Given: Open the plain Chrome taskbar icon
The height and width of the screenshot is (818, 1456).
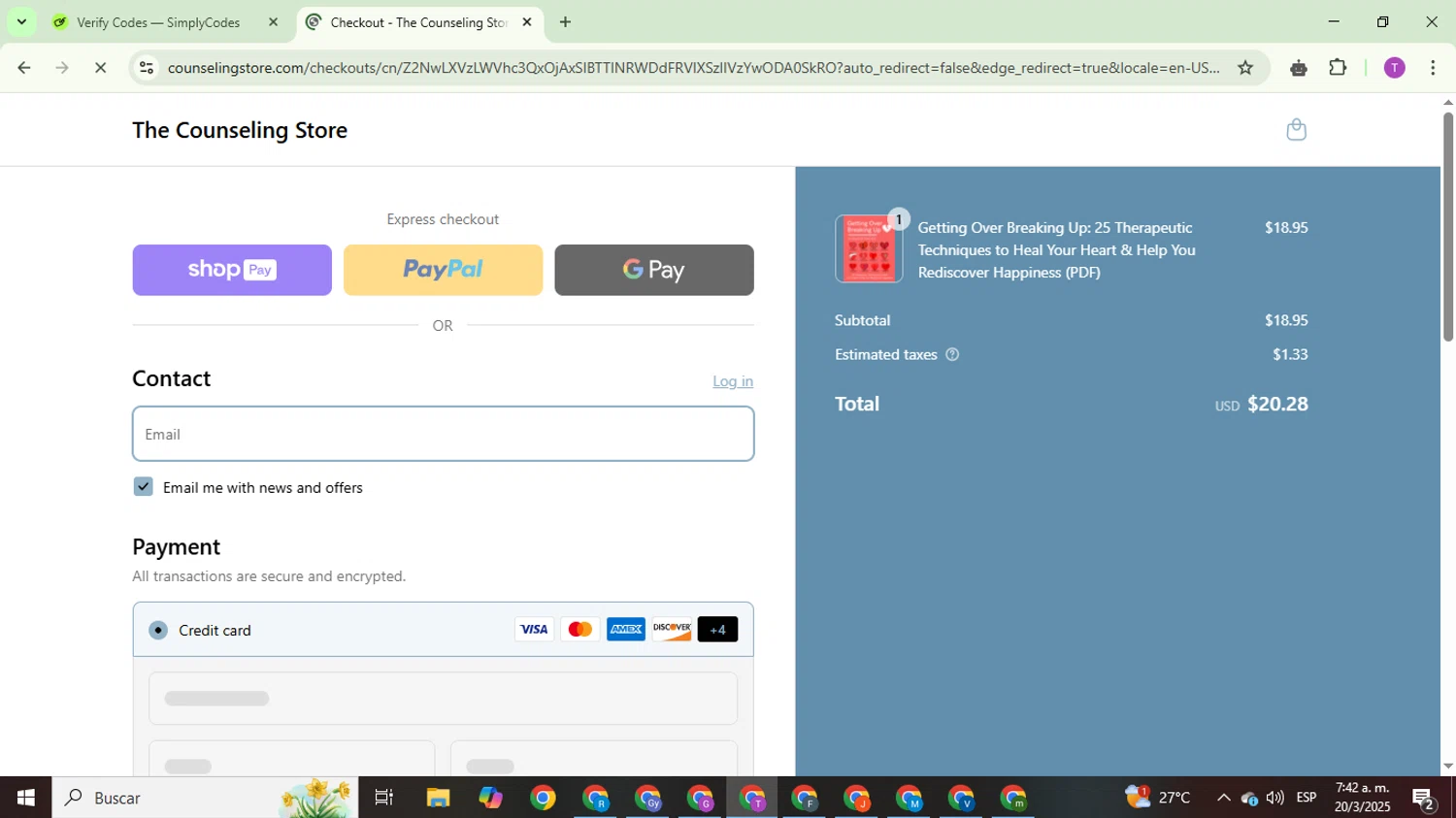Looking at the screenshot, I should pyautogui.click(x=543, y=798).
